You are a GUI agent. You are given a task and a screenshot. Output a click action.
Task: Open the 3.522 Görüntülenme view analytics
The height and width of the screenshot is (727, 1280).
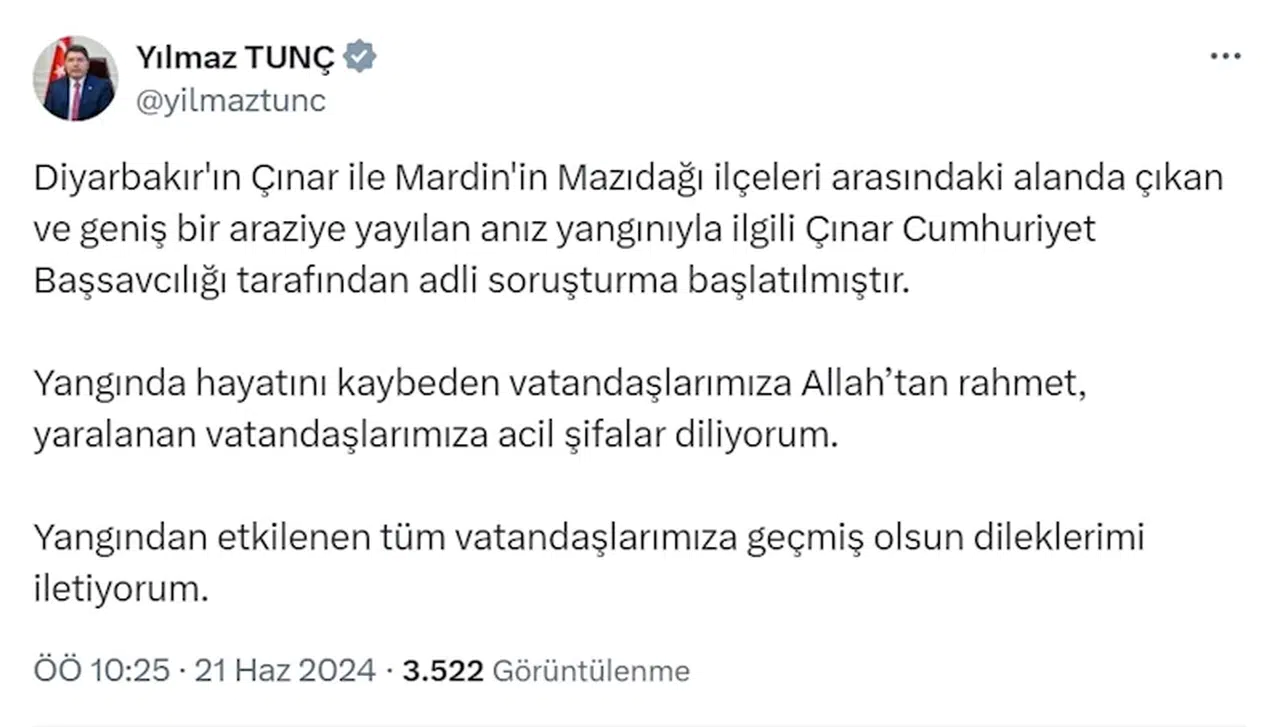(x=545, y=670)
